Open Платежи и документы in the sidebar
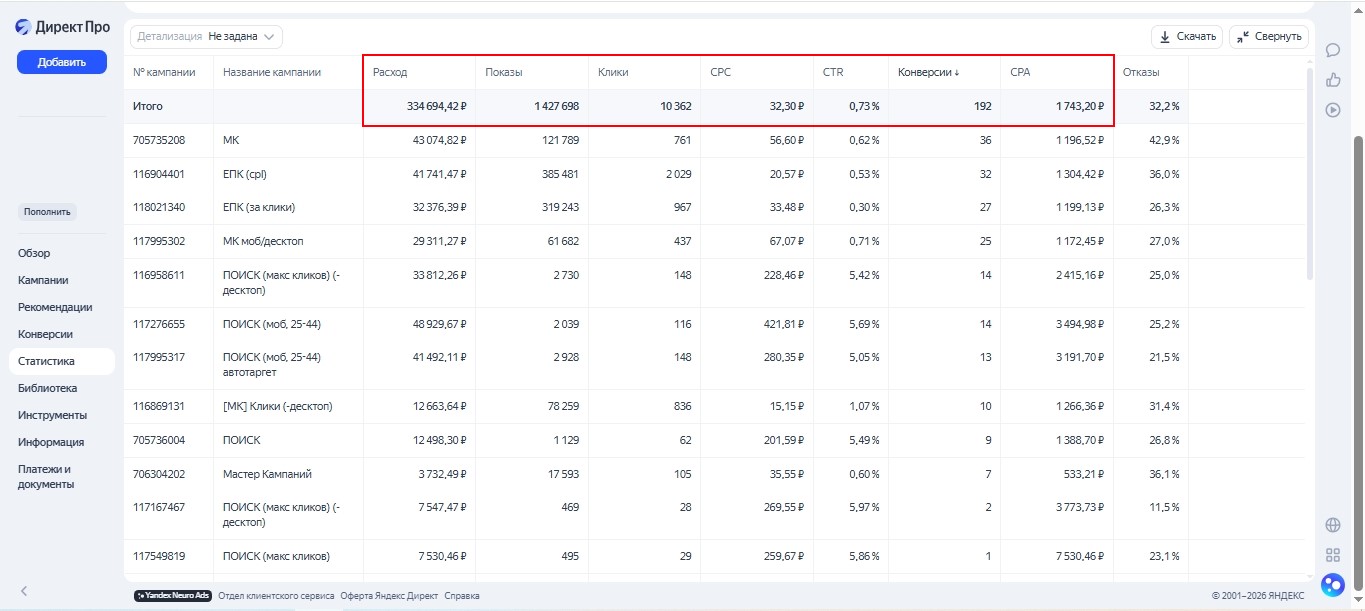 [x=46, y=476]
